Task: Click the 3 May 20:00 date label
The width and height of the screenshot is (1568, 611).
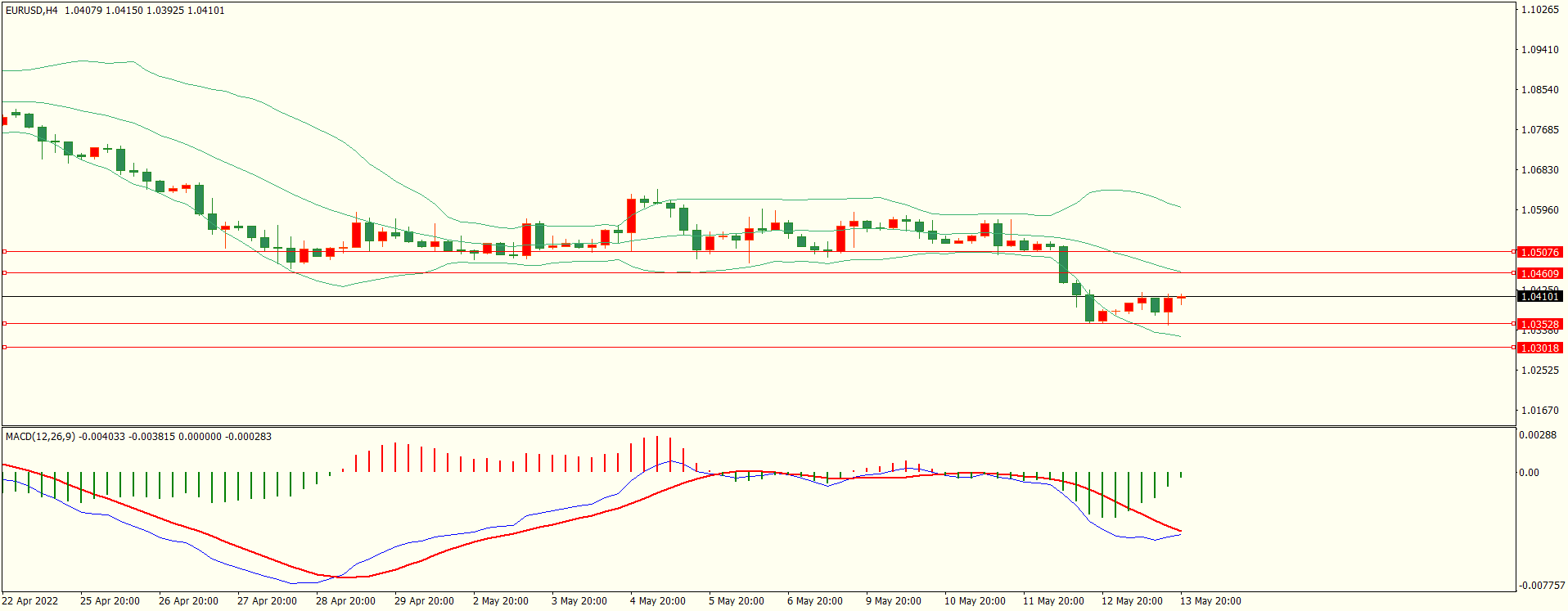Action: tap(579, 601)
